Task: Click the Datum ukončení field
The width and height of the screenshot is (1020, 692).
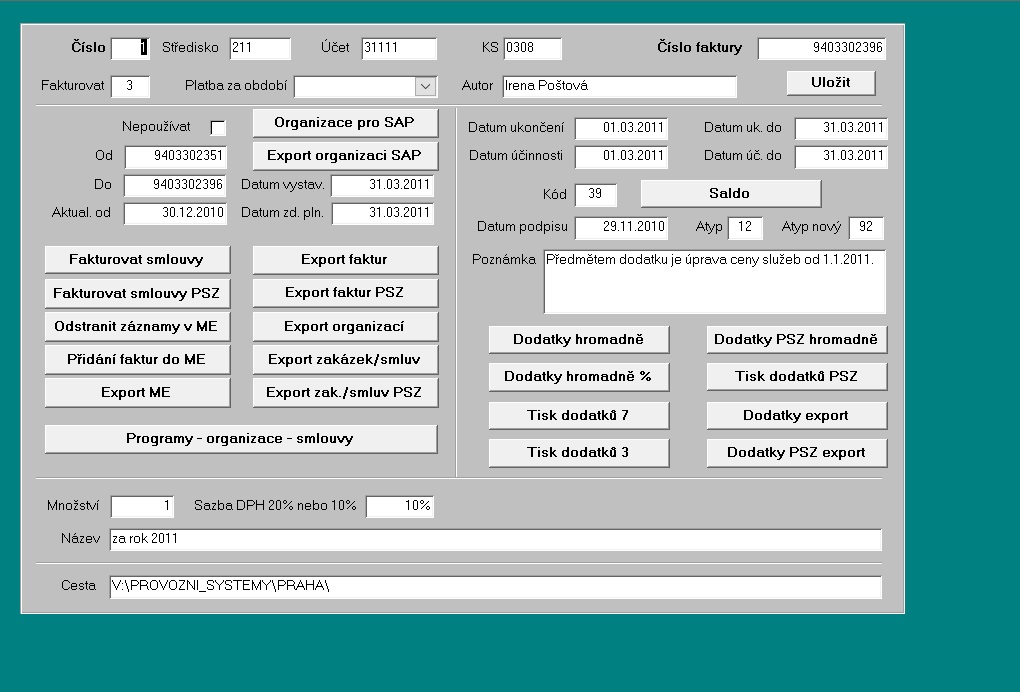Action: coord(621,128)
